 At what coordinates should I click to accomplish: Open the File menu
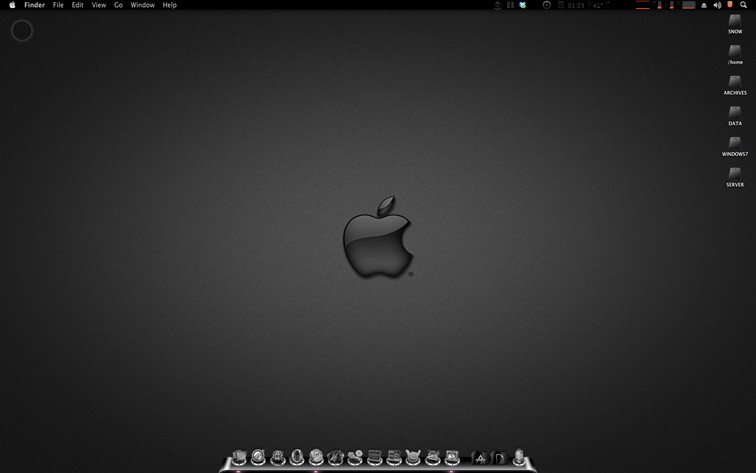tap(58, 5)
